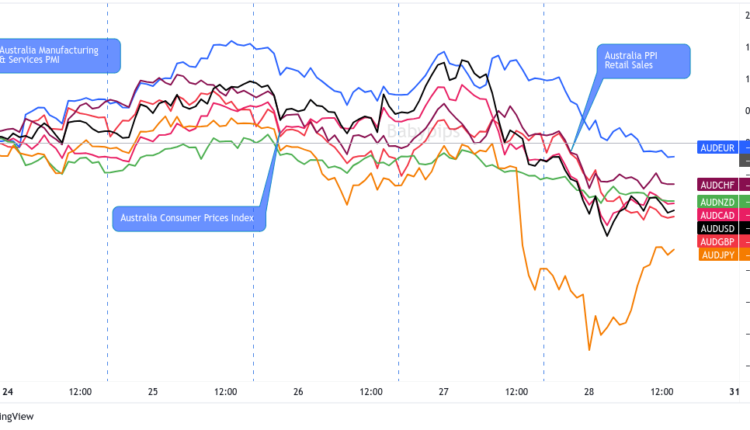
Task: Click the AUDCHF symbol tag
Action: pos(716,185)
